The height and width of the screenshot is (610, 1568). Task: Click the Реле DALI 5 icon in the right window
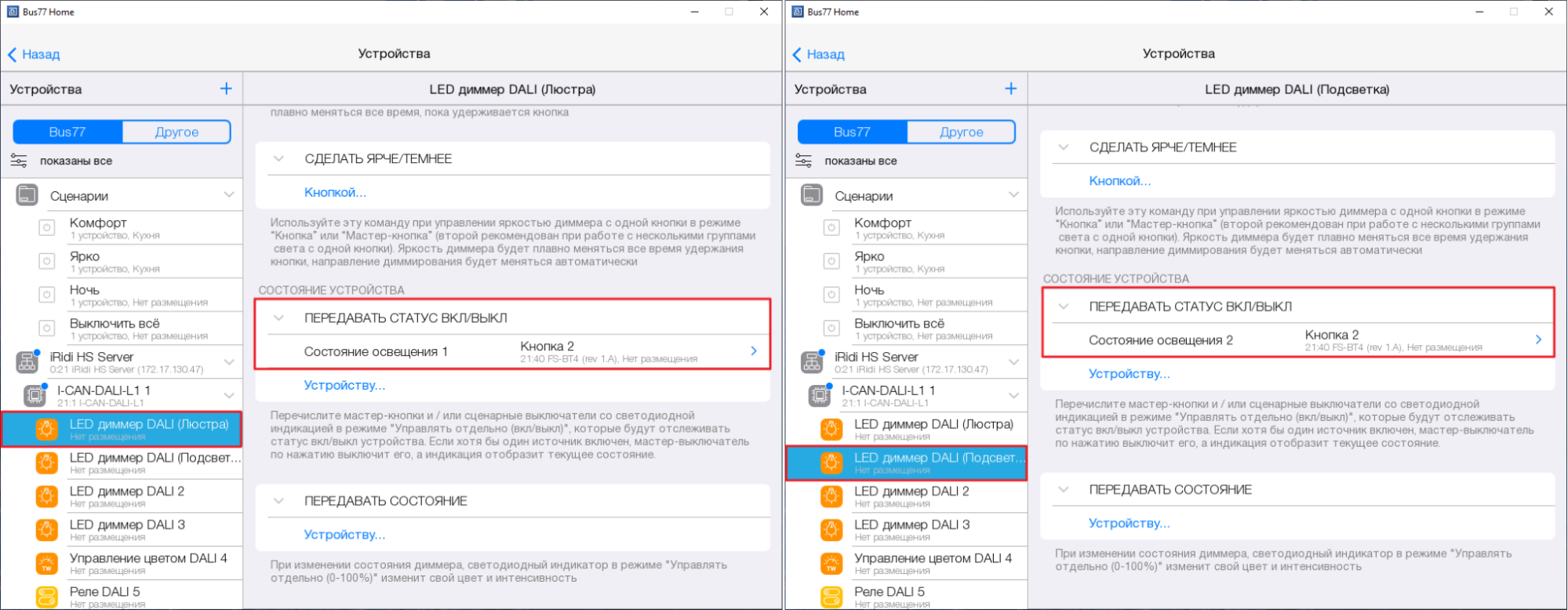831,597
